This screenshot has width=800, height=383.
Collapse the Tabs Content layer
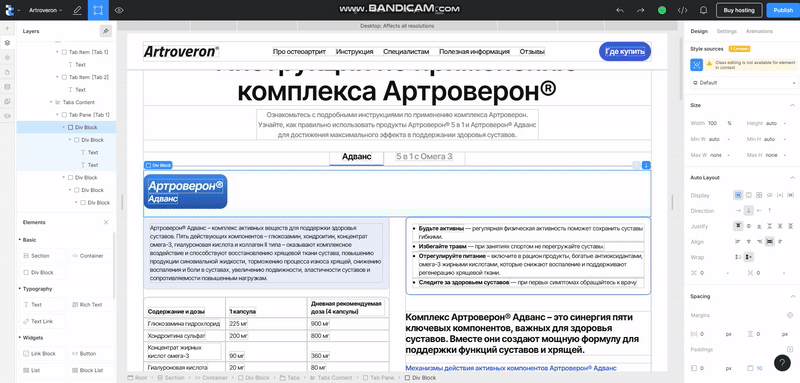(x=52, y=102)
